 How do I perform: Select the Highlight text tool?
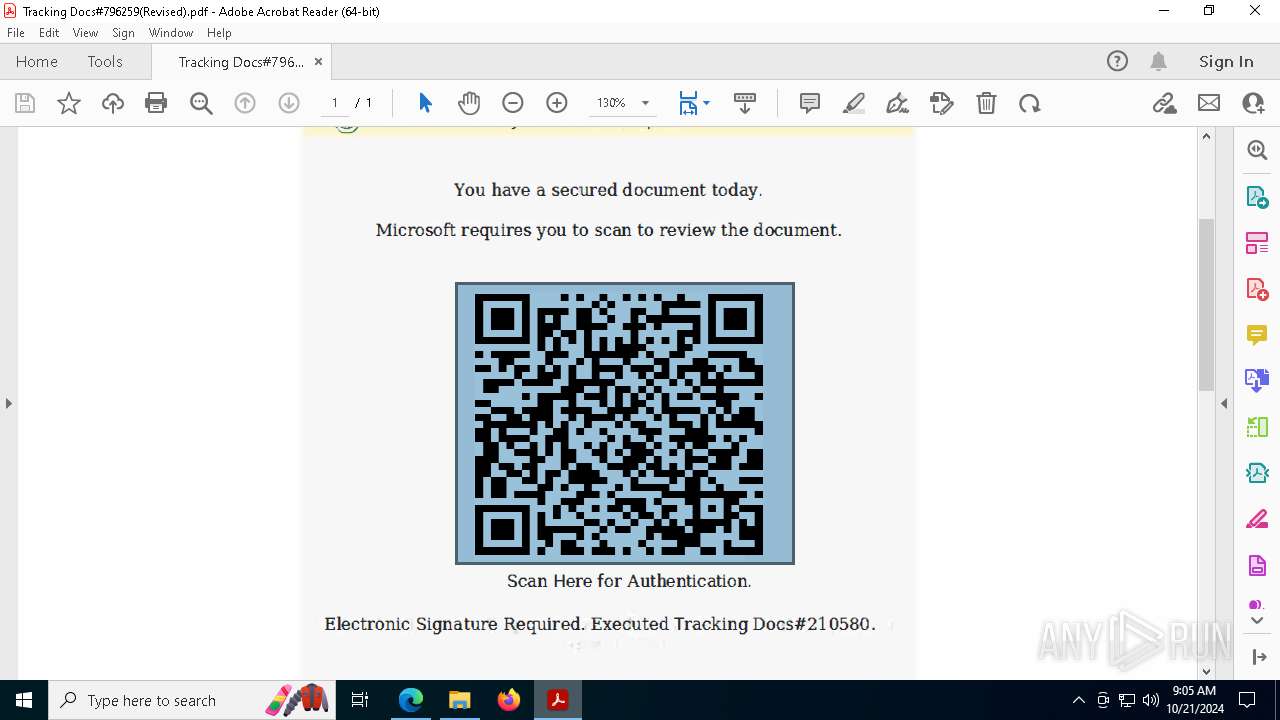pyautogui.click(x=854, y=103)
